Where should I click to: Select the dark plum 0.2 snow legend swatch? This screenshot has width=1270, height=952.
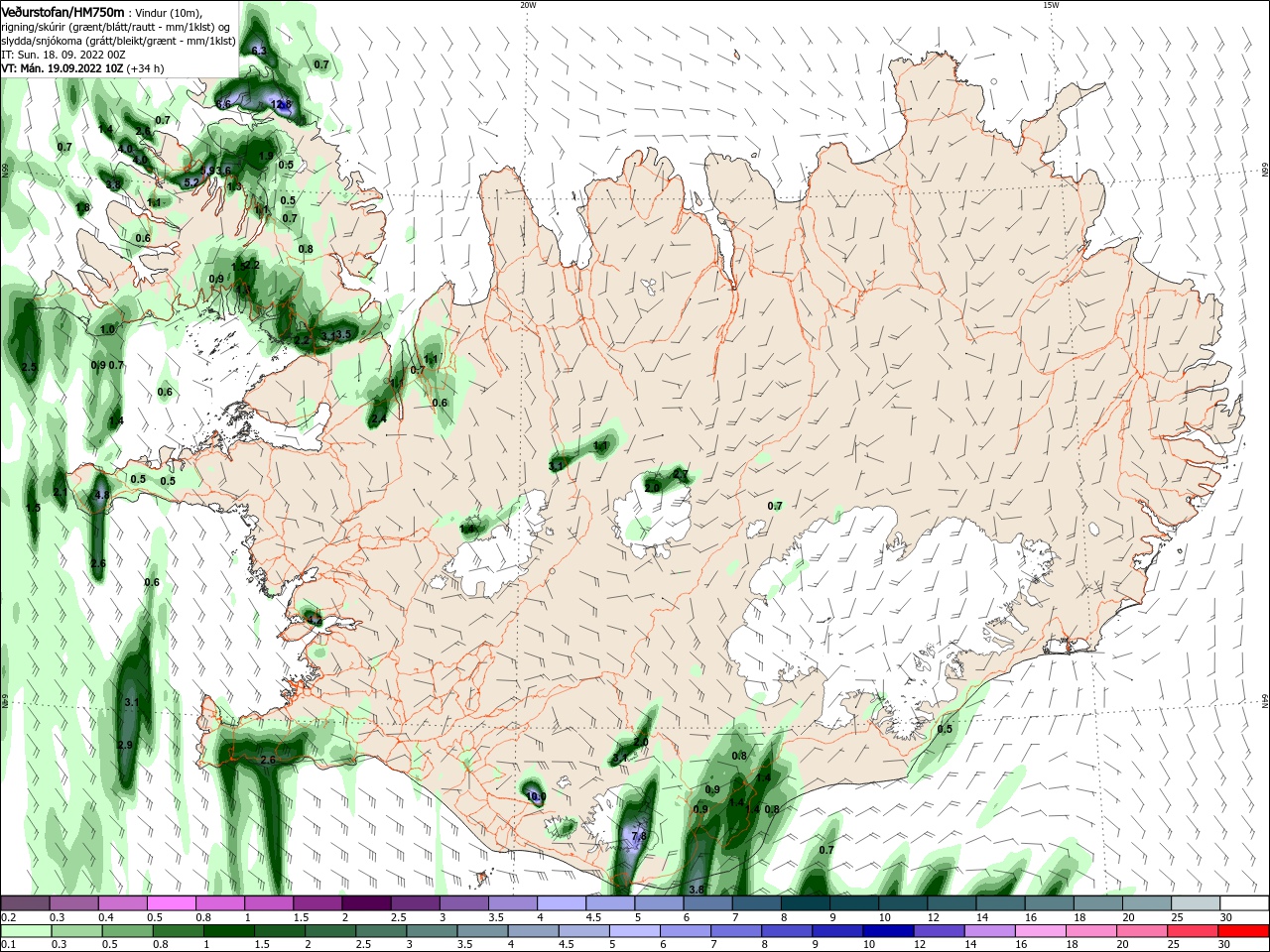pos(26,903)
